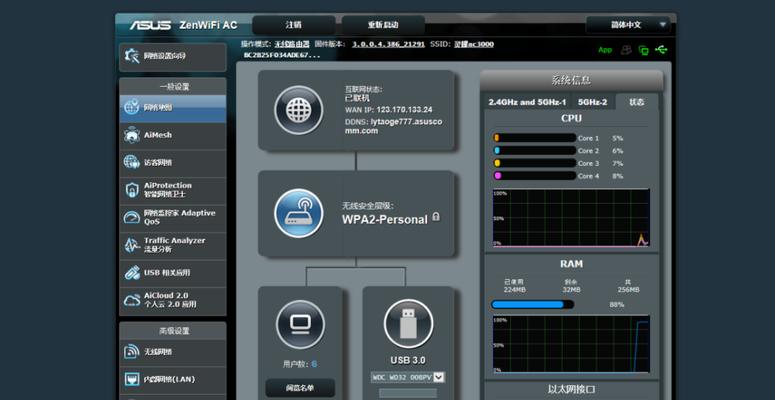Click the Core 3 7% label
This screenshot has height=400, width=775.
pyautogui.click(x=600, y=163)
